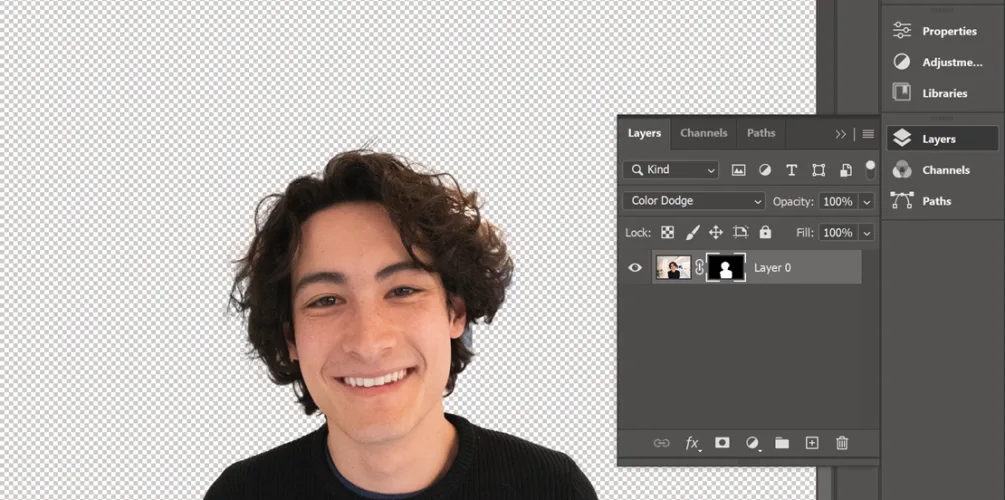Click the Add layer style fx icon
The image size is (1005, 500).
(x=692, y=443)
